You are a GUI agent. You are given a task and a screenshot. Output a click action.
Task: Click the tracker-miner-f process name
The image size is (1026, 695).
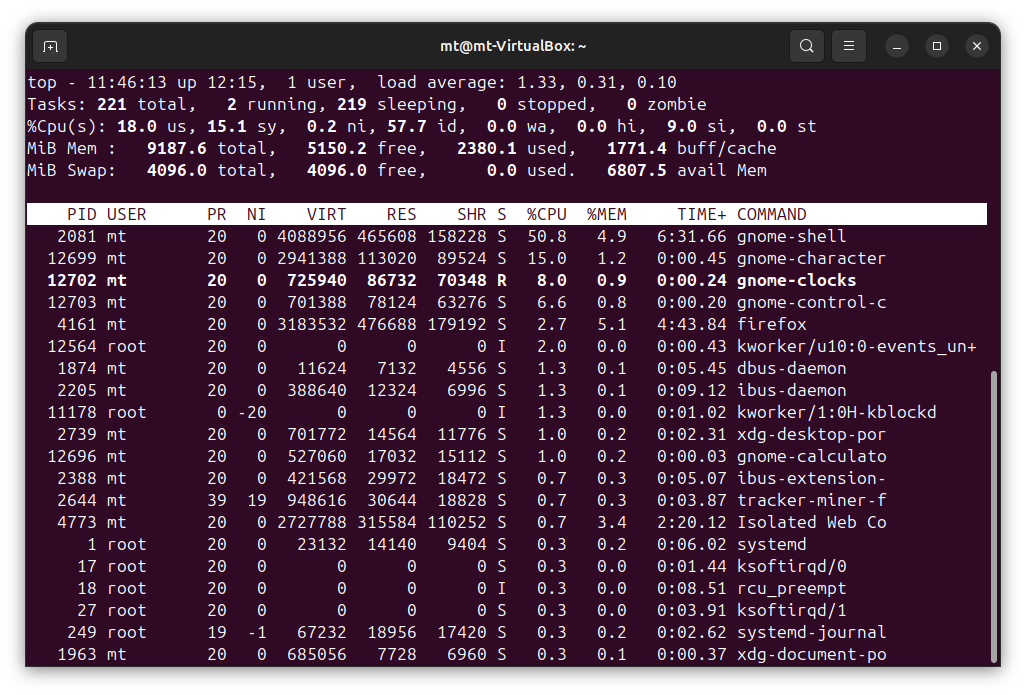[x=811, y=500]
